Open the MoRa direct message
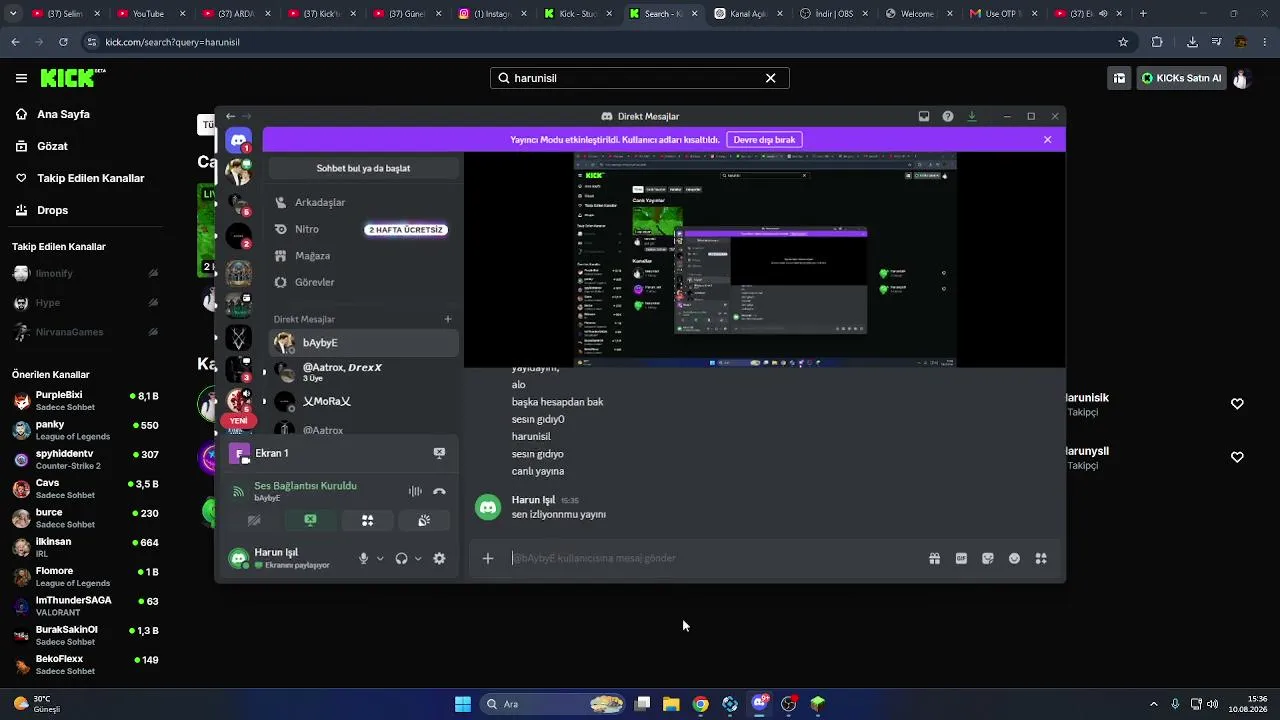This screenshot has height=720, width=1280. [364, 401]
